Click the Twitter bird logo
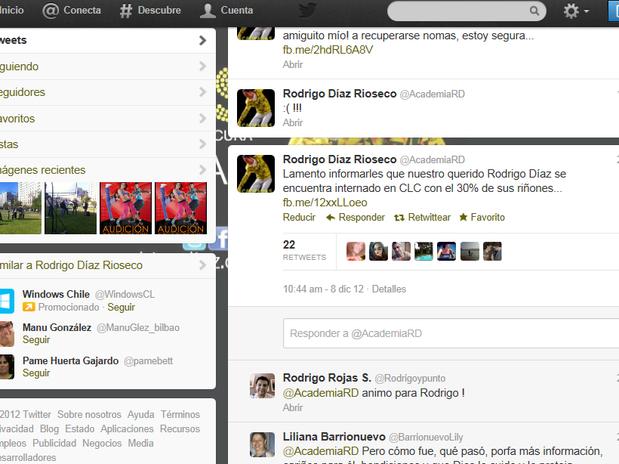This screenshot has height=464, width=619. [x=308, y=10]
